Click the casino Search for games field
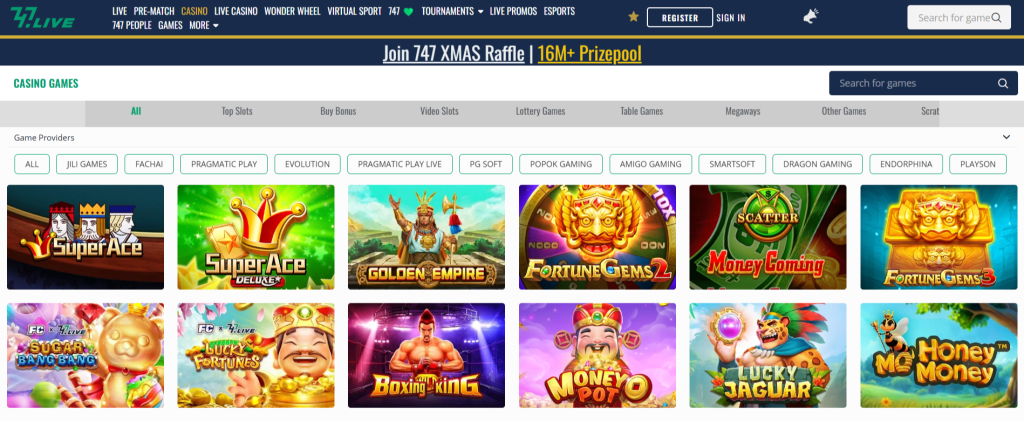Viewport: 1024px width, 421px height. tap(923, 83)
